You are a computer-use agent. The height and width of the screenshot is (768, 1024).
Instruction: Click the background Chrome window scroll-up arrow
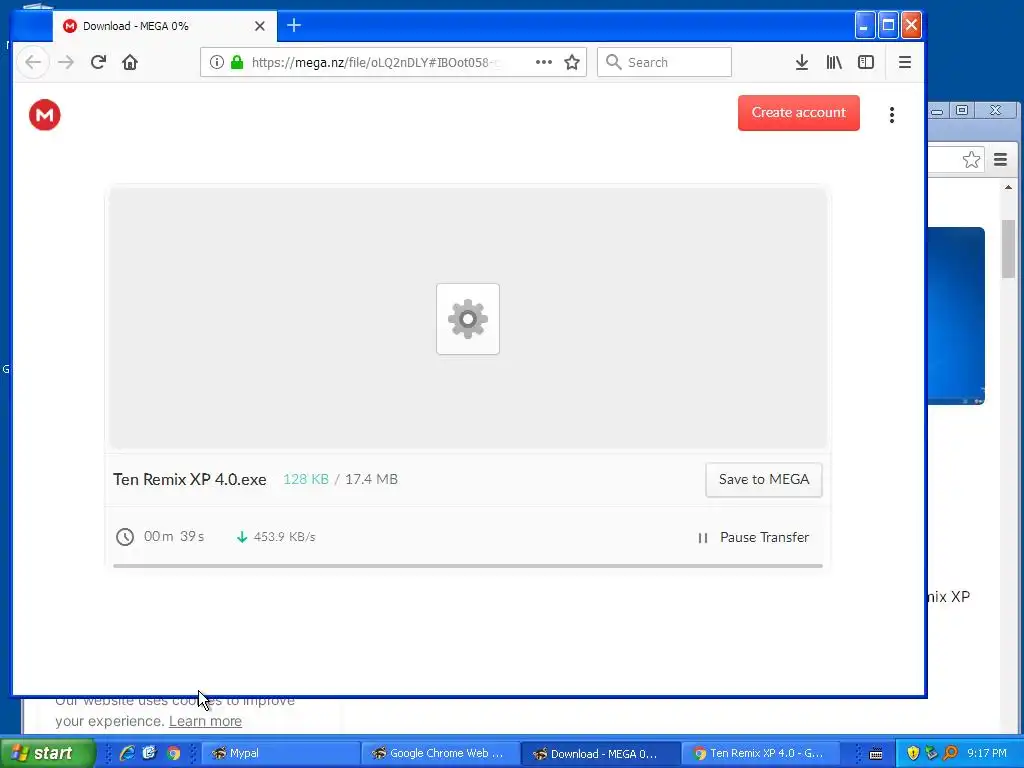pos(1008,188)
